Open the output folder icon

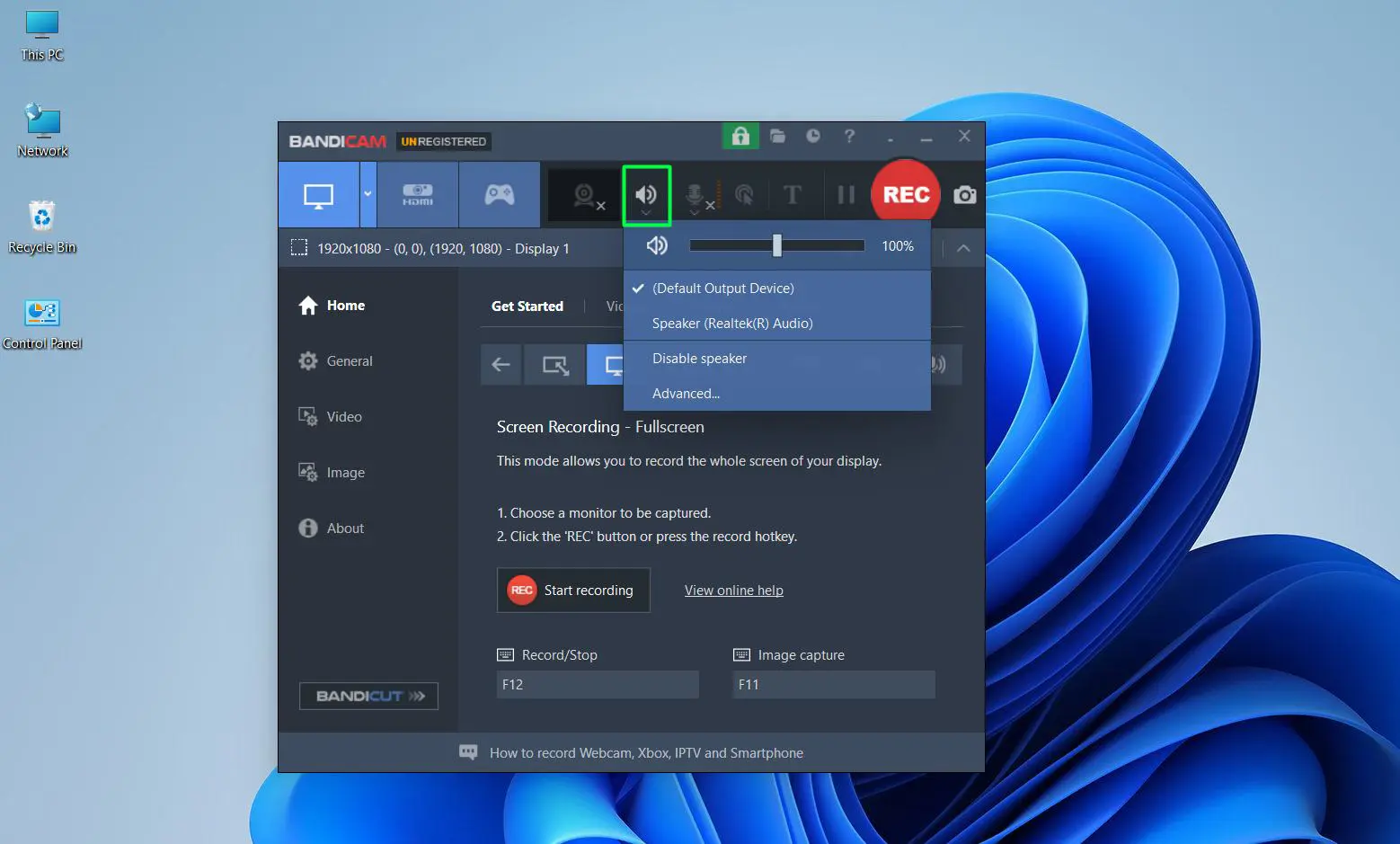click(777, 136)
